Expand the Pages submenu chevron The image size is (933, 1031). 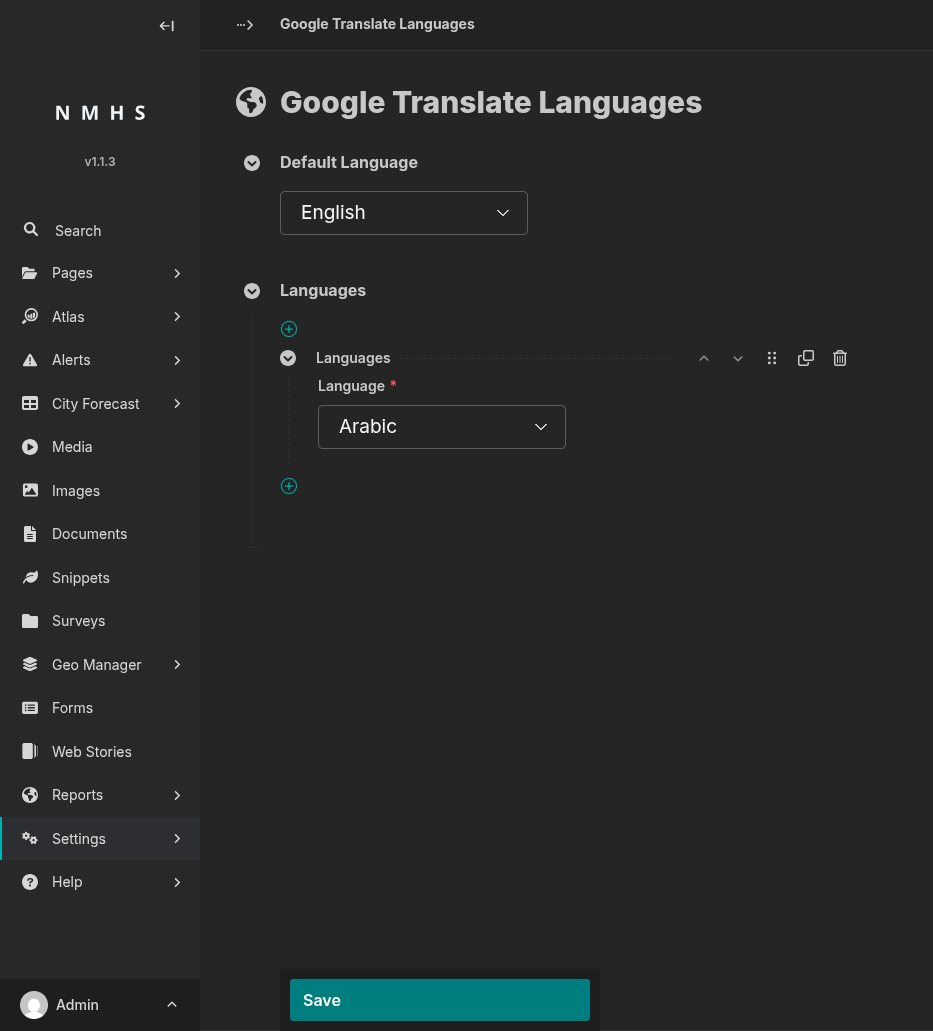point(177,273)
